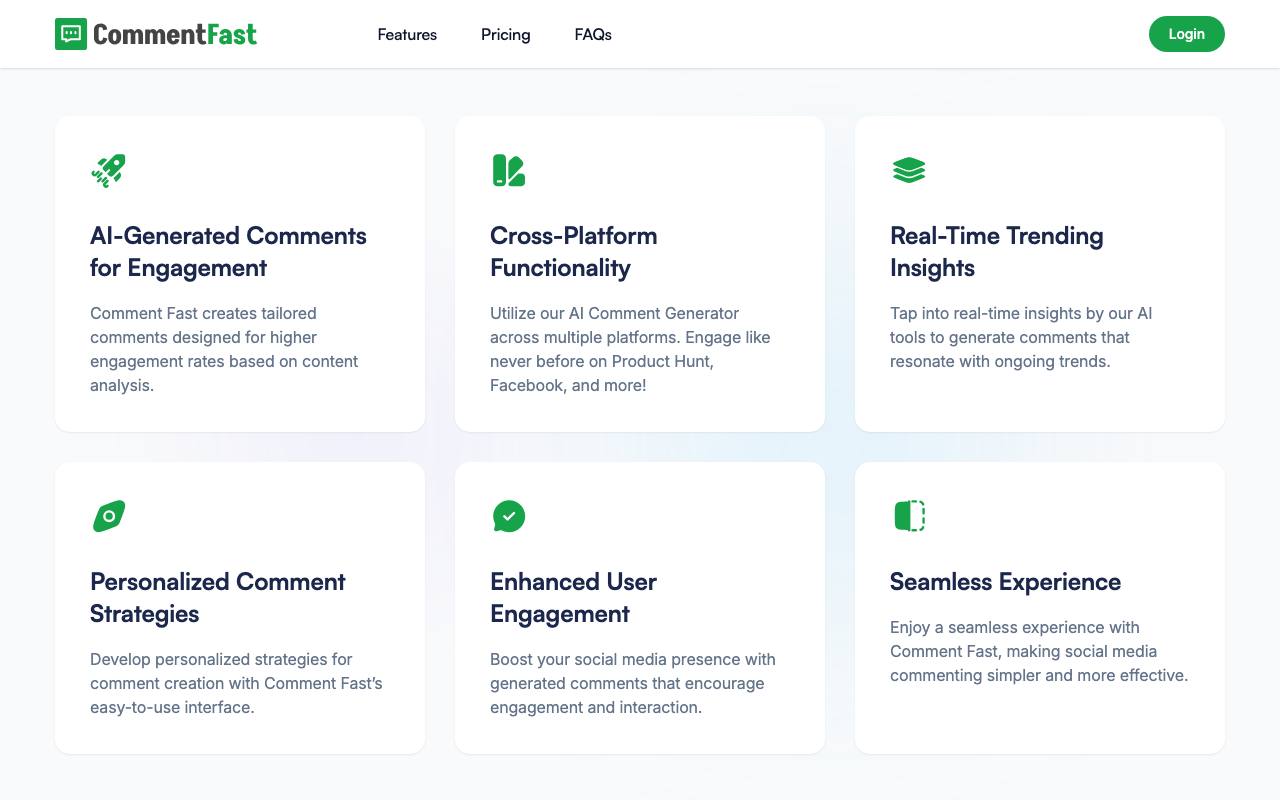The width and height of the screenshot is (1280, 800).
Task: Click the Seamless Experience heading
Action: tap(1005, 582)
